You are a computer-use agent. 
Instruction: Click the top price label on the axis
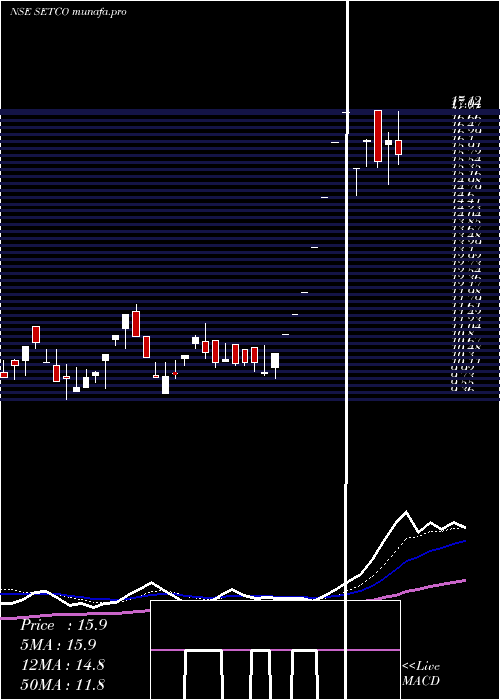click(x=466, y=103)
